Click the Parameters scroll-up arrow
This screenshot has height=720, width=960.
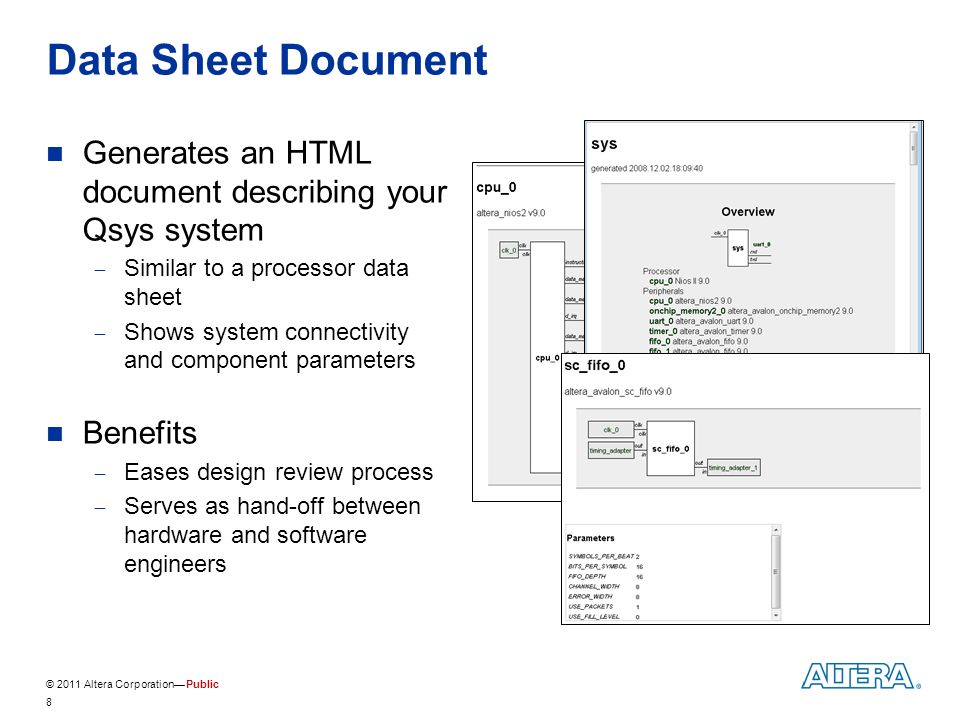click(x=776, y=530)
